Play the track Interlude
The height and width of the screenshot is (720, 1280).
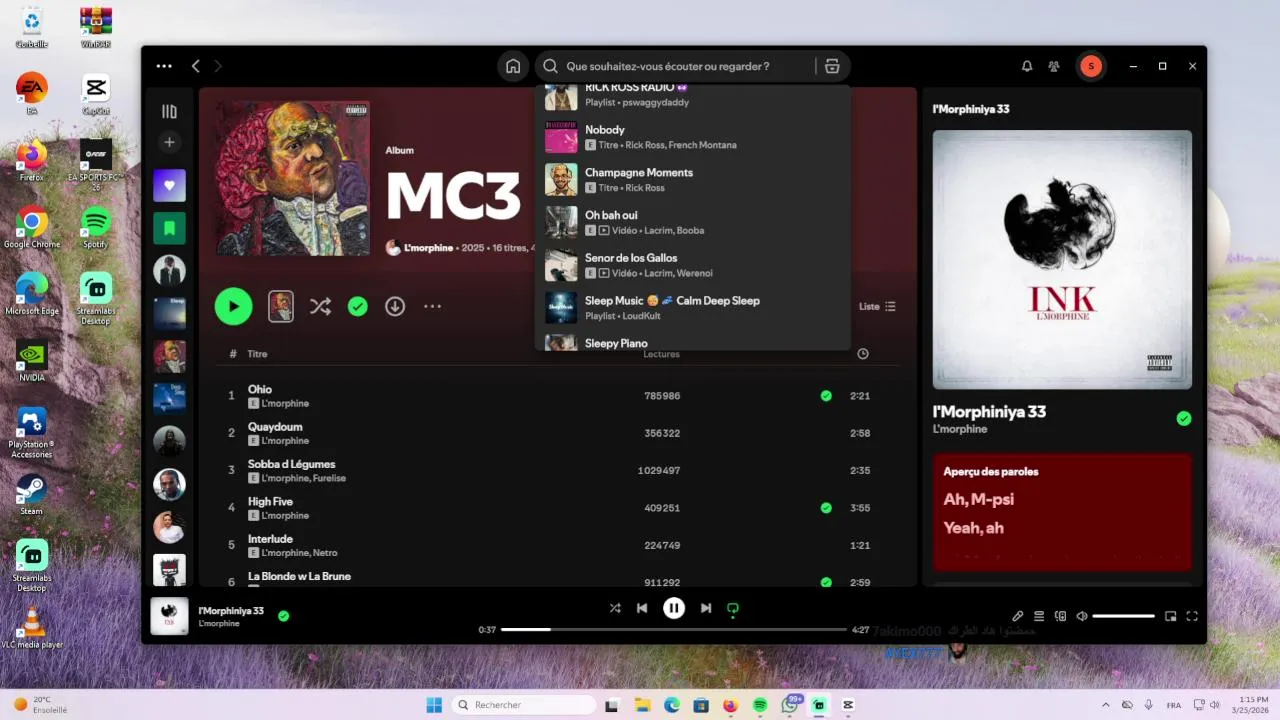click(x=270, y=539)
